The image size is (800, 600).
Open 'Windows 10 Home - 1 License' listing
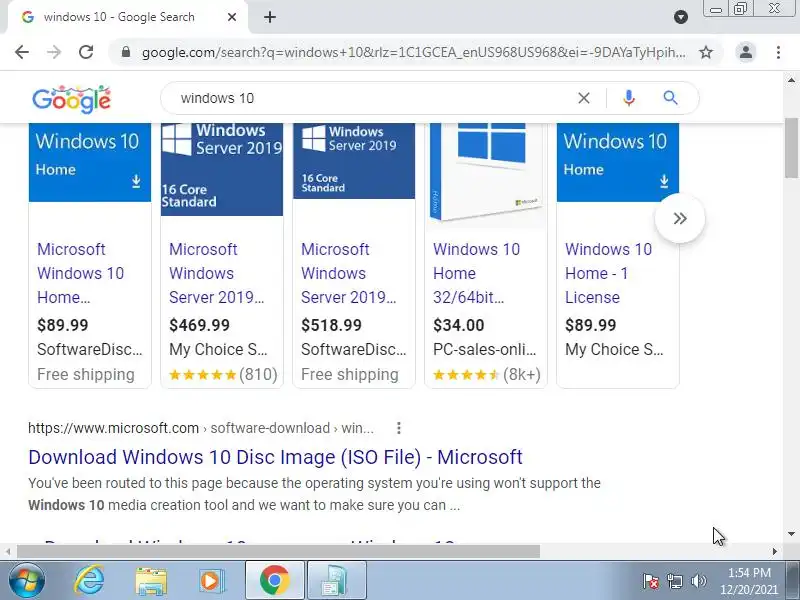(x=608, y=273)
